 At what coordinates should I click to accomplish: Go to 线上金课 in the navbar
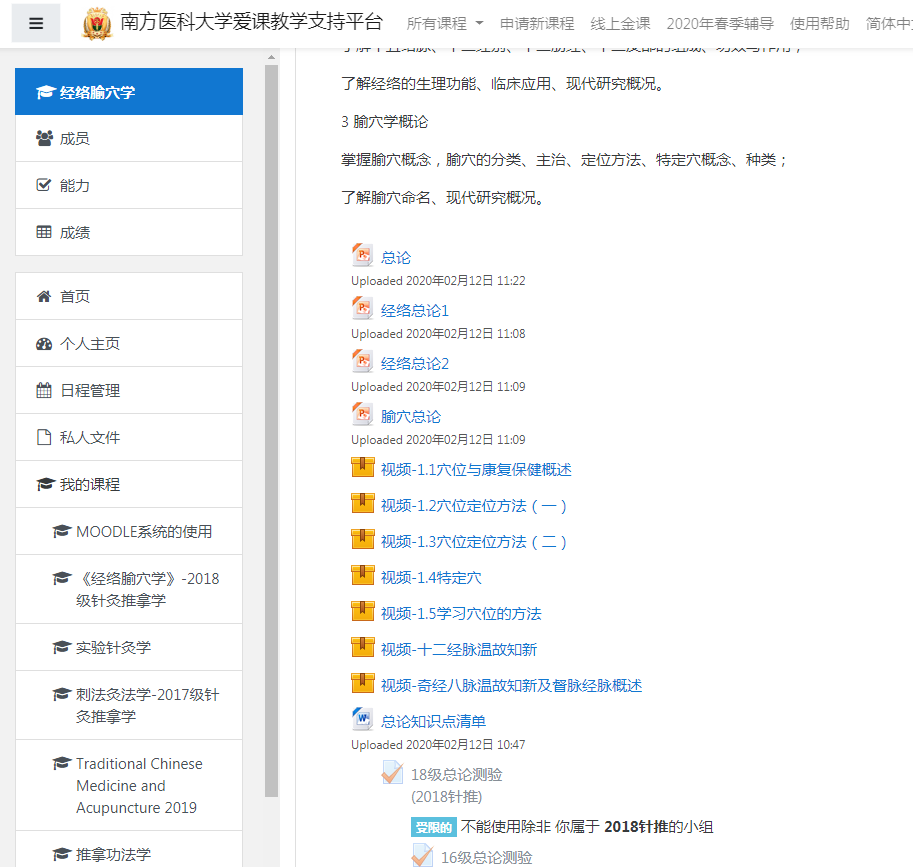[620, 23]
